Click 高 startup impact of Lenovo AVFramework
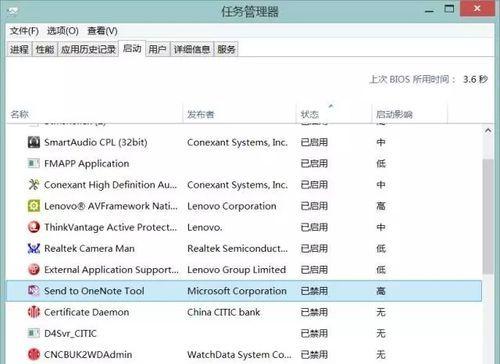500x364 pixels. pos(381,206)
